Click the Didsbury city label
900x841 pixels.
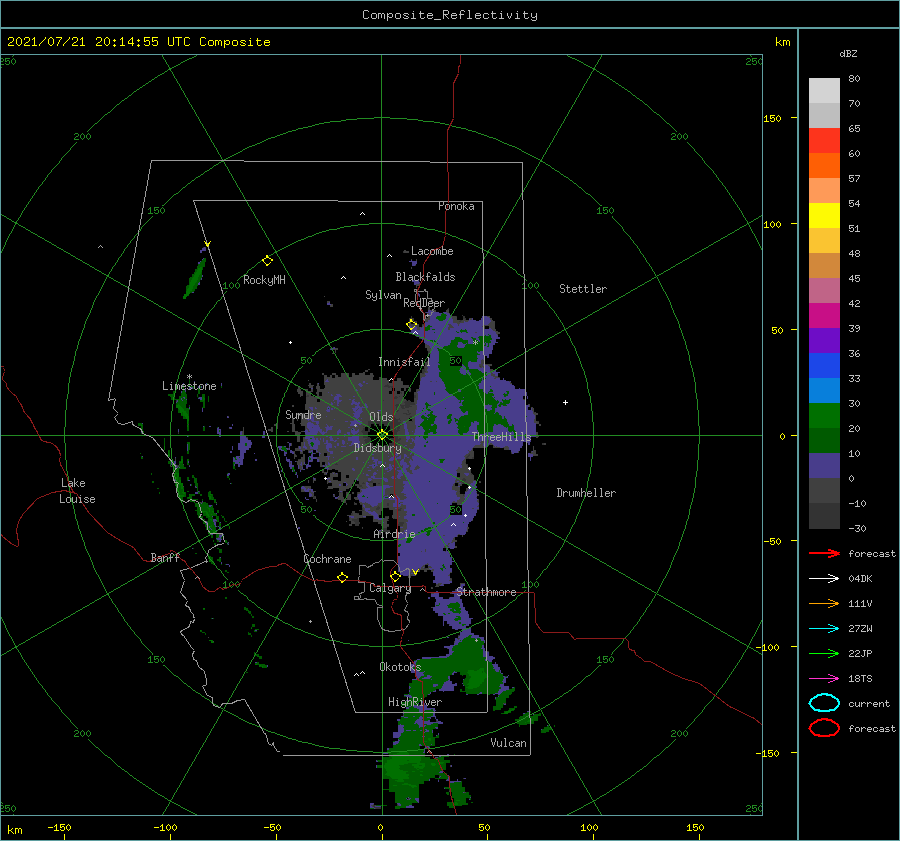(377, 448)
